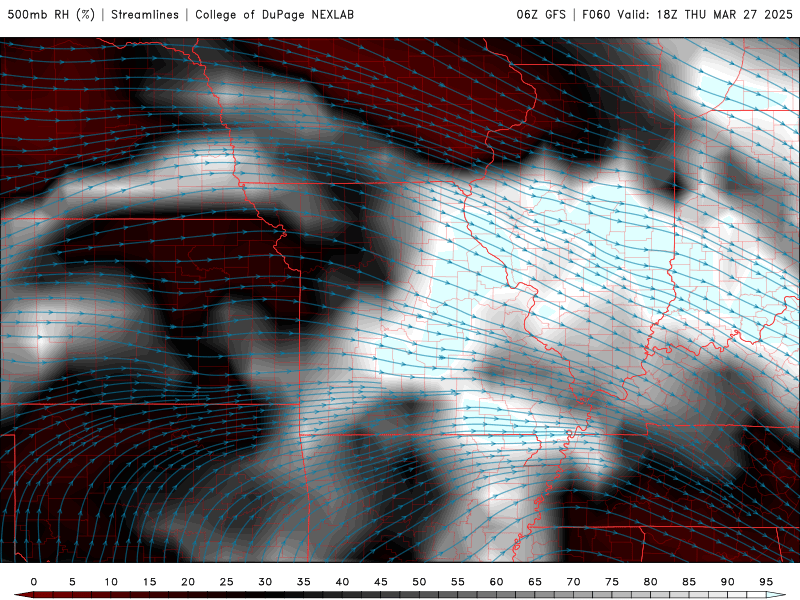Screen dimensions: 800x600
Task: Click the "Streamlines" label in header
Action: click(145, 15)
